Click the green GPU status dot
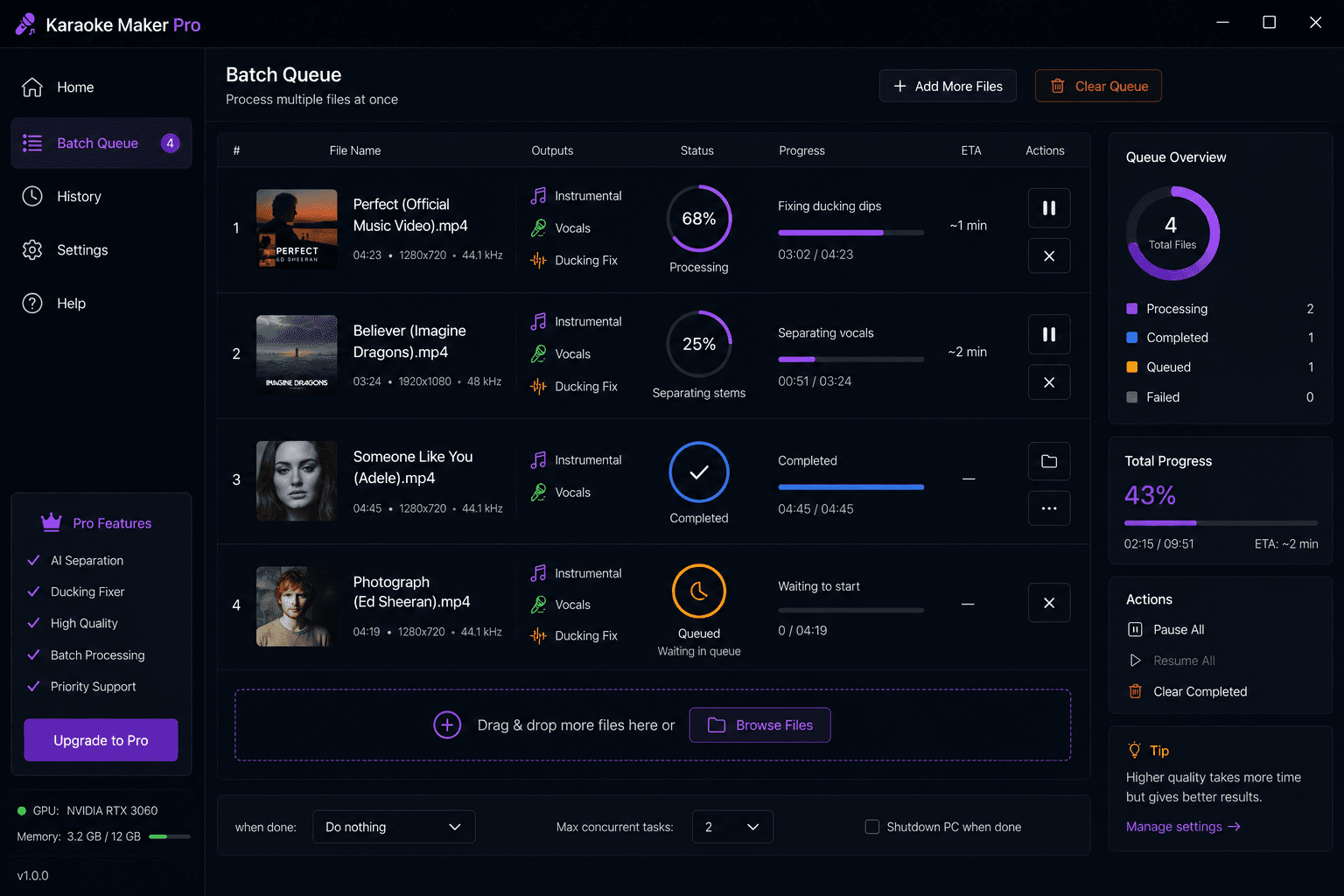 point(22,810)
